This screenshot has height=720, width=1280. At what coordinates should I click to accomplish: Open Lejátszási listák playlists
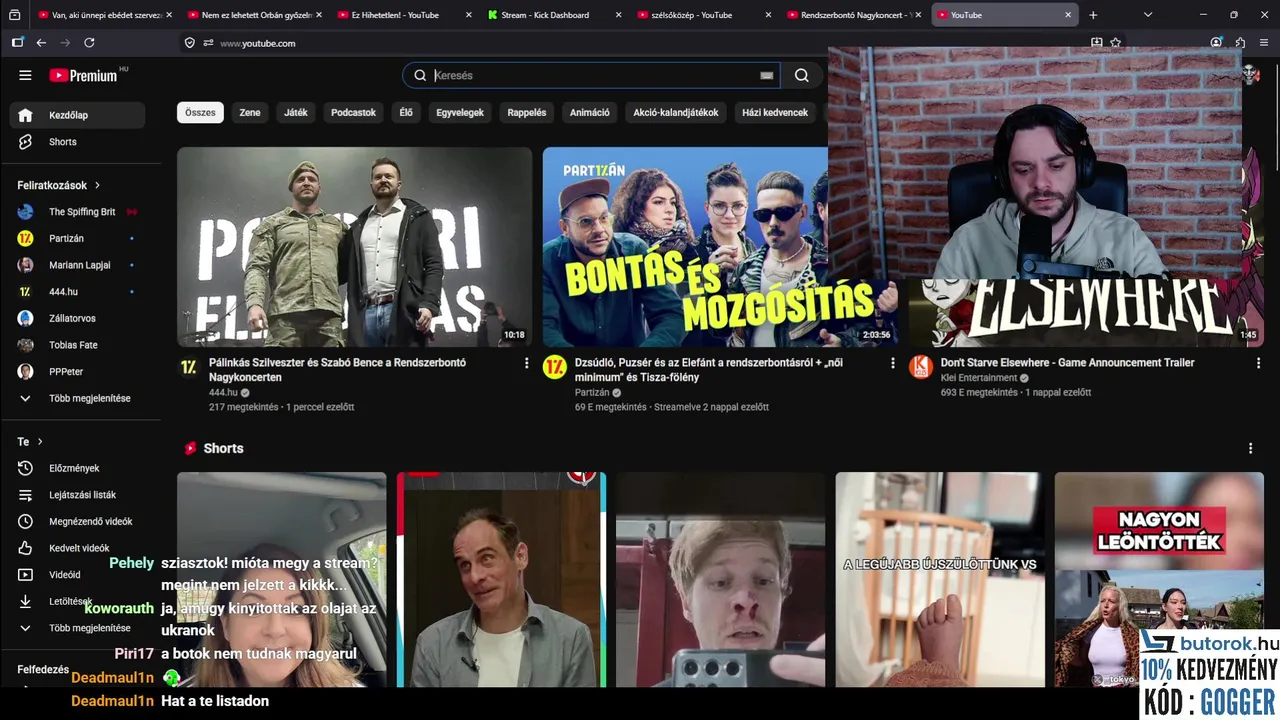tap(77, 495)
